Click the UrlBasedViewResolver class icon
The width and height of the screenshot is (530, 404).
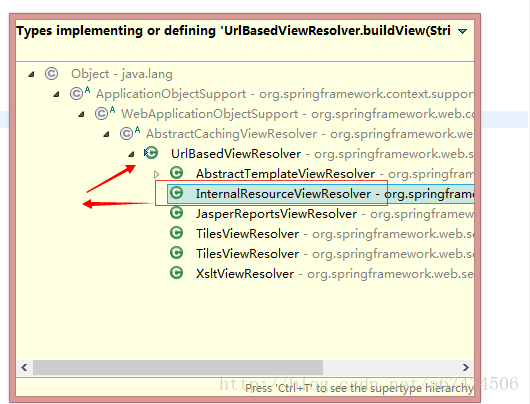pyautogui.click(x=151, y=153)
